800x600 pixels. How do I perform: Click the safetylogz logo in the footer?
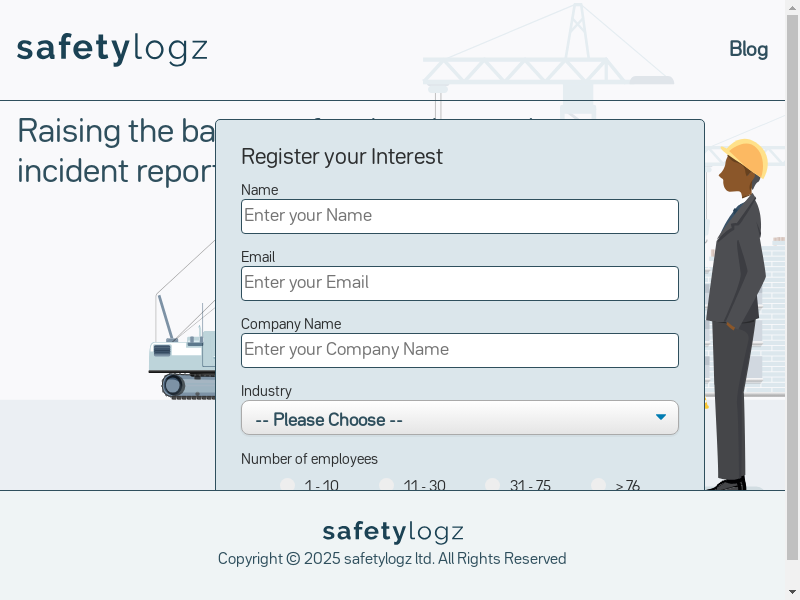[392, 532]
